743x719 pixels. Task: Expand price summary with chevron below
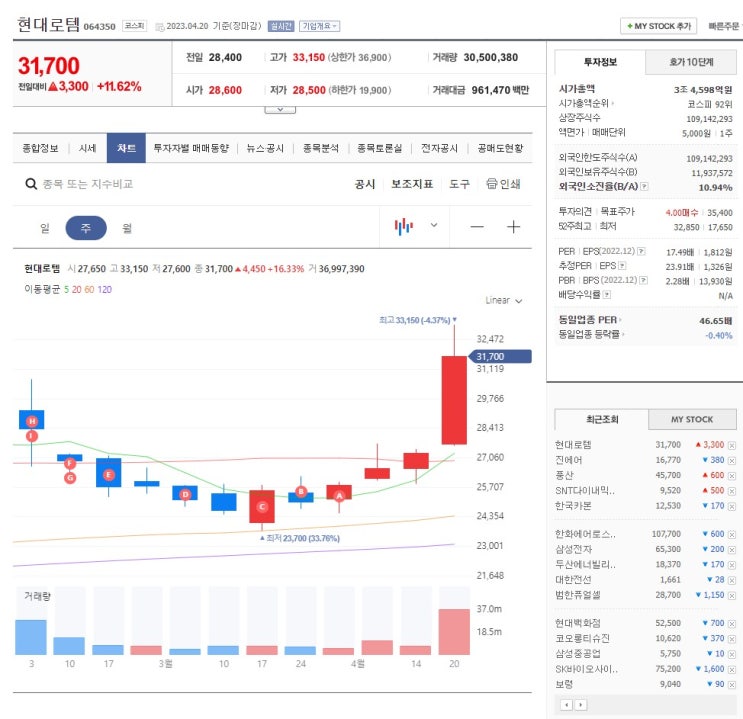click(280, 110)
